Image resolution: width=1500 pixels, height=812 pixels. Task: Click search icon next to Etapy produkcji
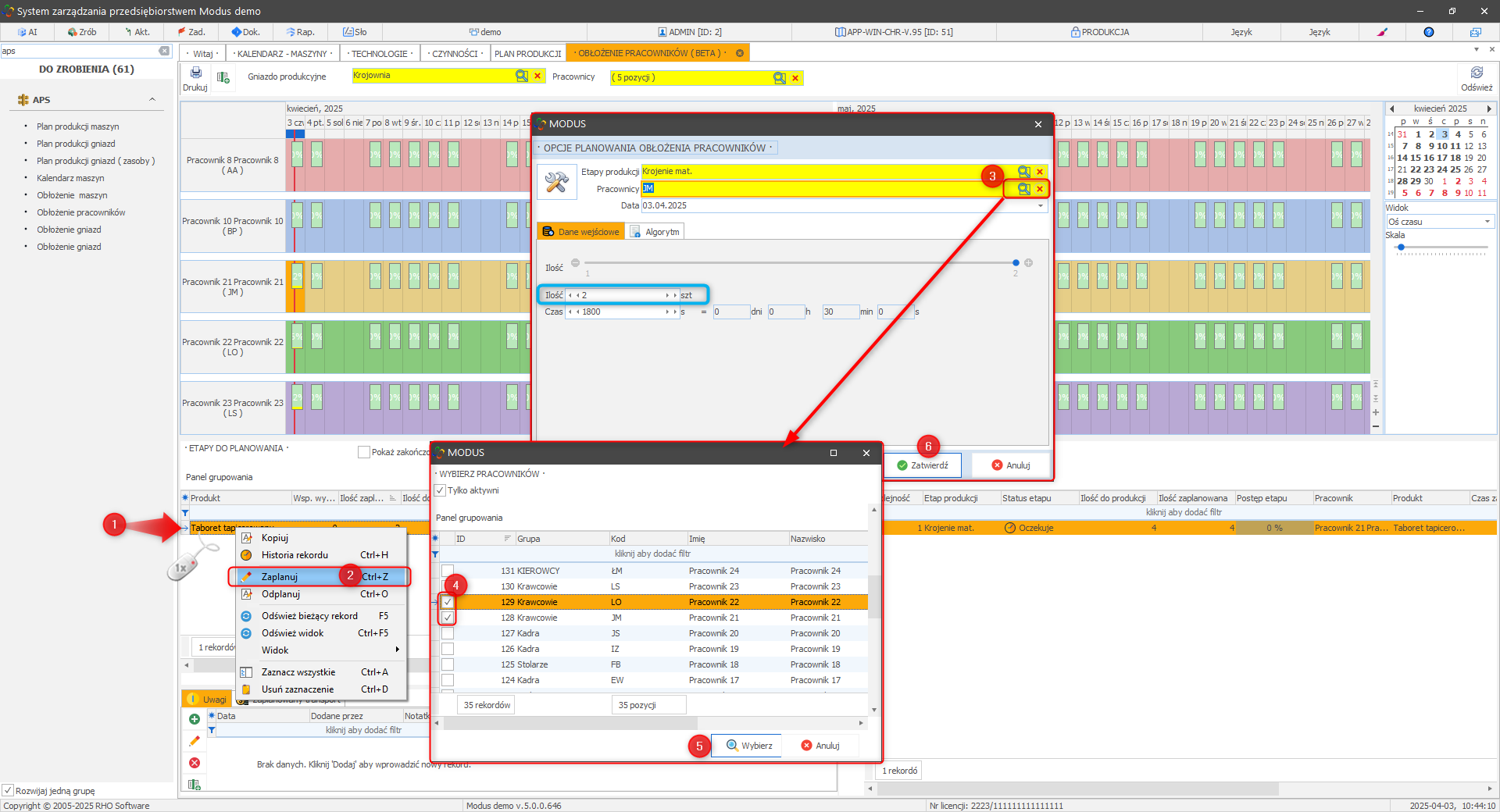coord(1023,172)
